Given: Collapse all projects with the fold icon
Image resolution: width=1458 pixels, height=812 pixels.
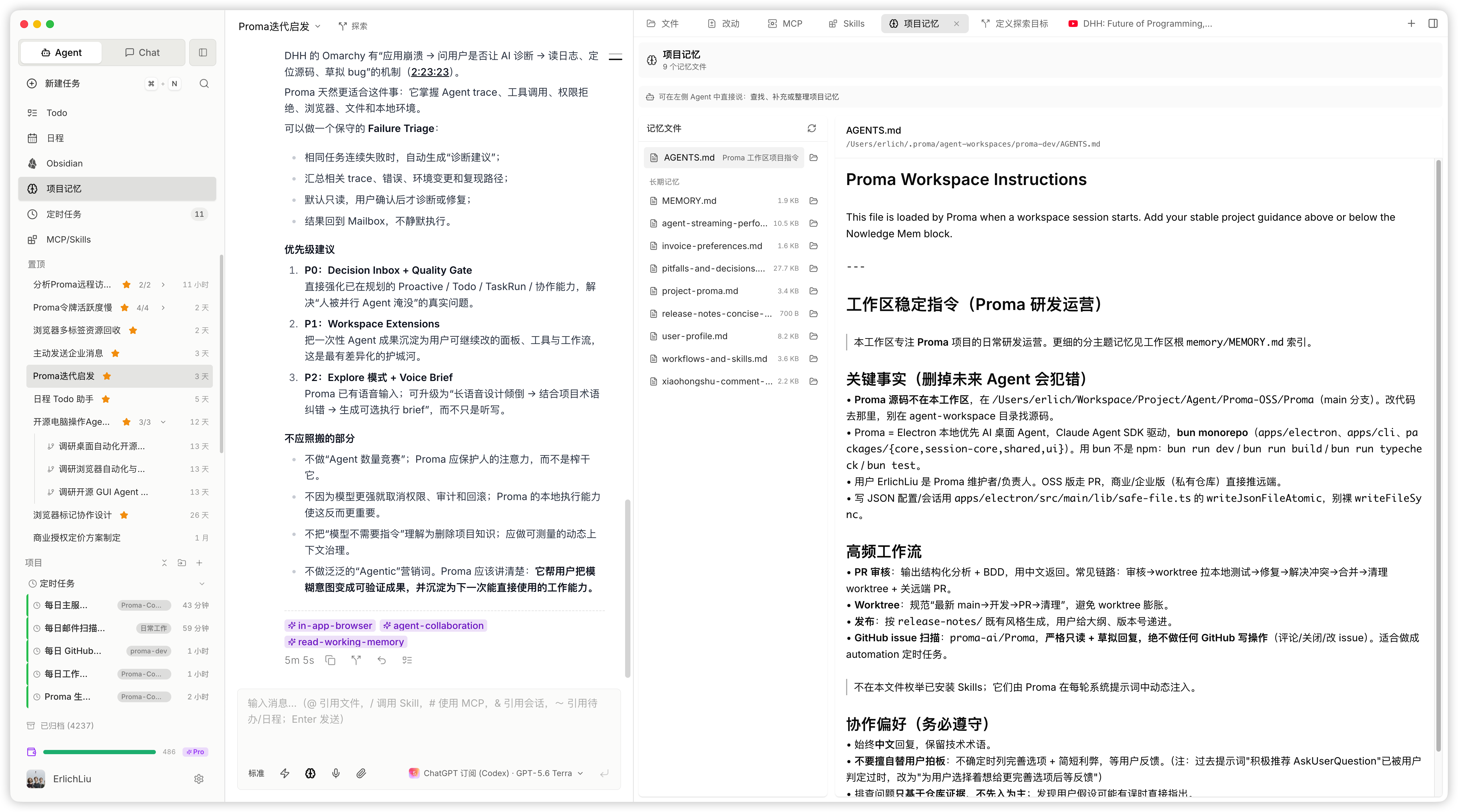Looking at the screenshot, I should coord(164,562).
